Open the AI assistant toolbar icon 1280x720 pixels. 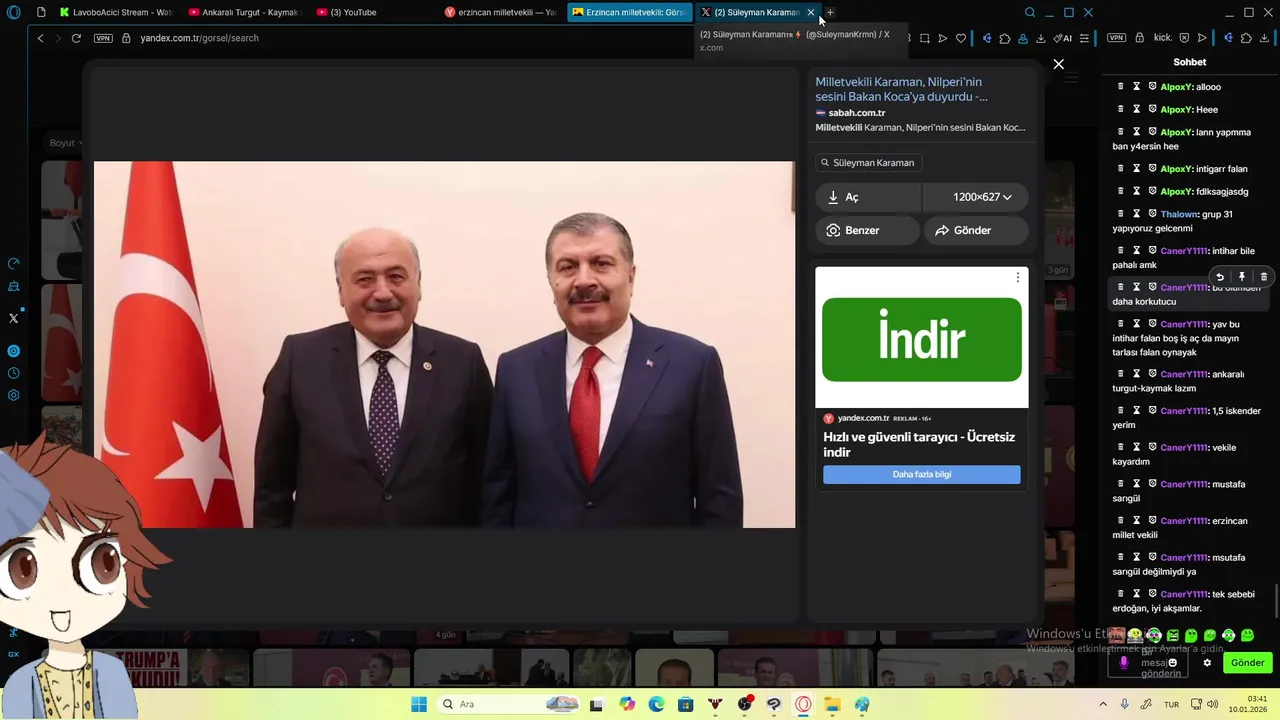click(x=1064, y=38)
